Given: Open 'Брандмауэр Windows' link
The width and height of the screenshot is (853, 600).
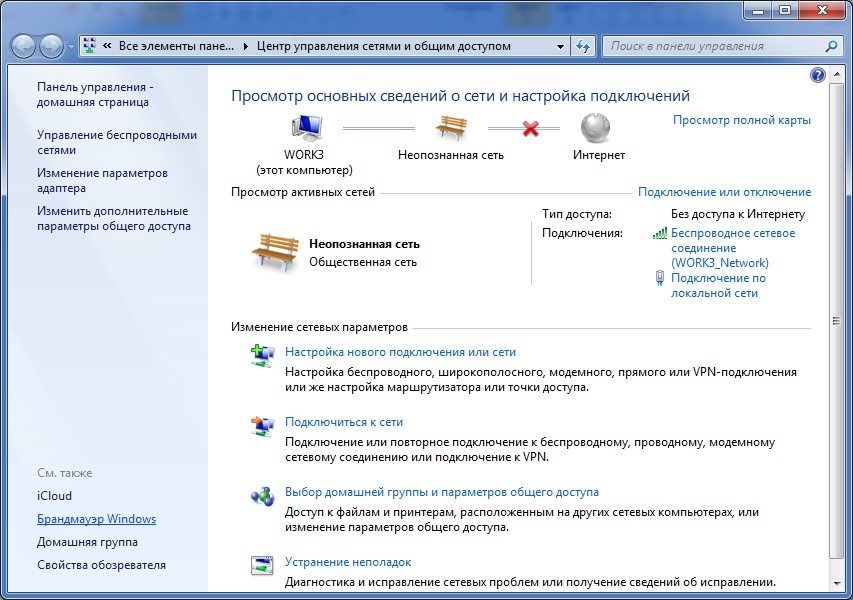Looking at the screenshot, I should tap(96, 519).
